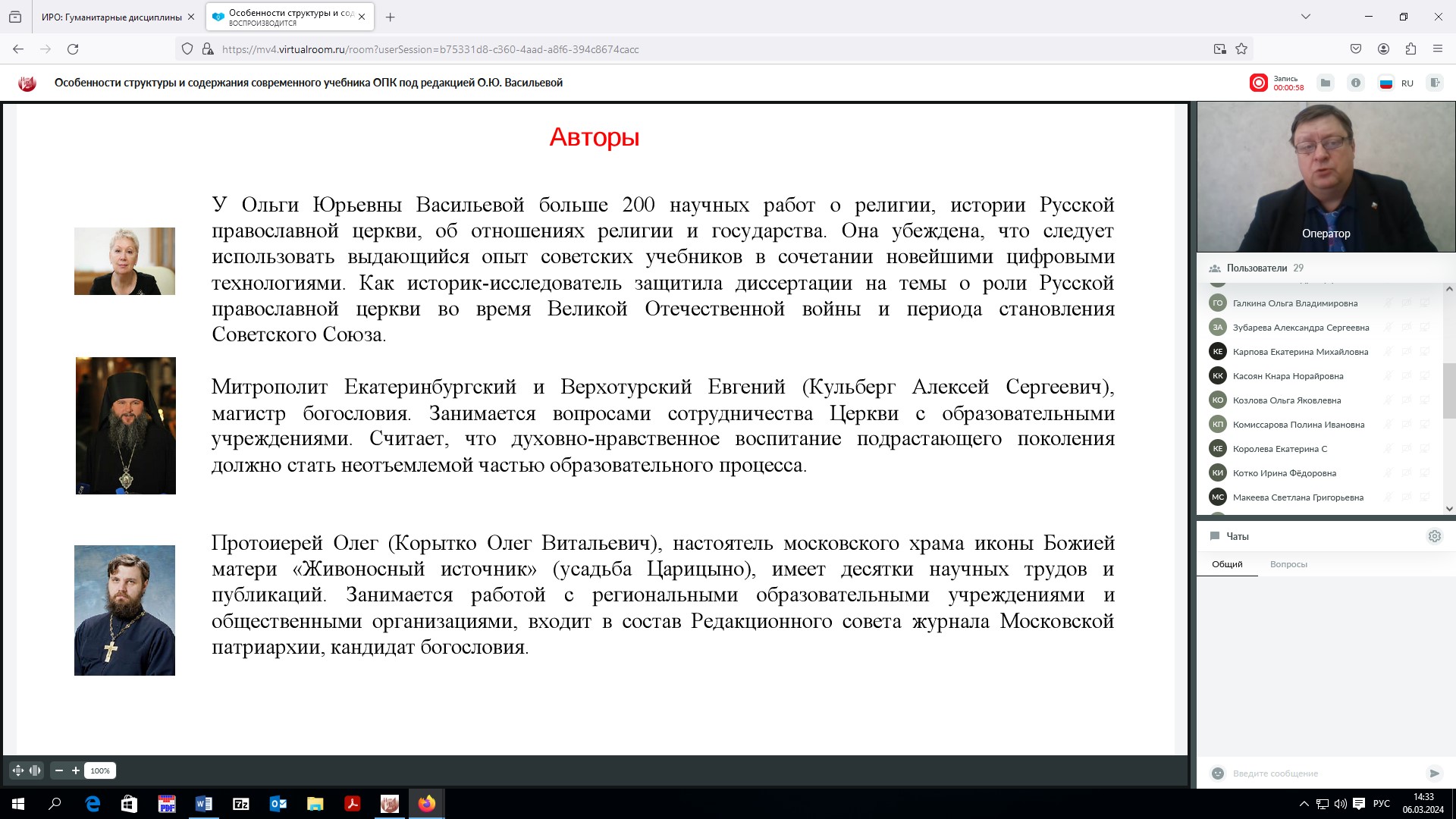Select user Галкина Ольга Владимировна
This screenshot has height=819, width=1456.
point(1294,303)
